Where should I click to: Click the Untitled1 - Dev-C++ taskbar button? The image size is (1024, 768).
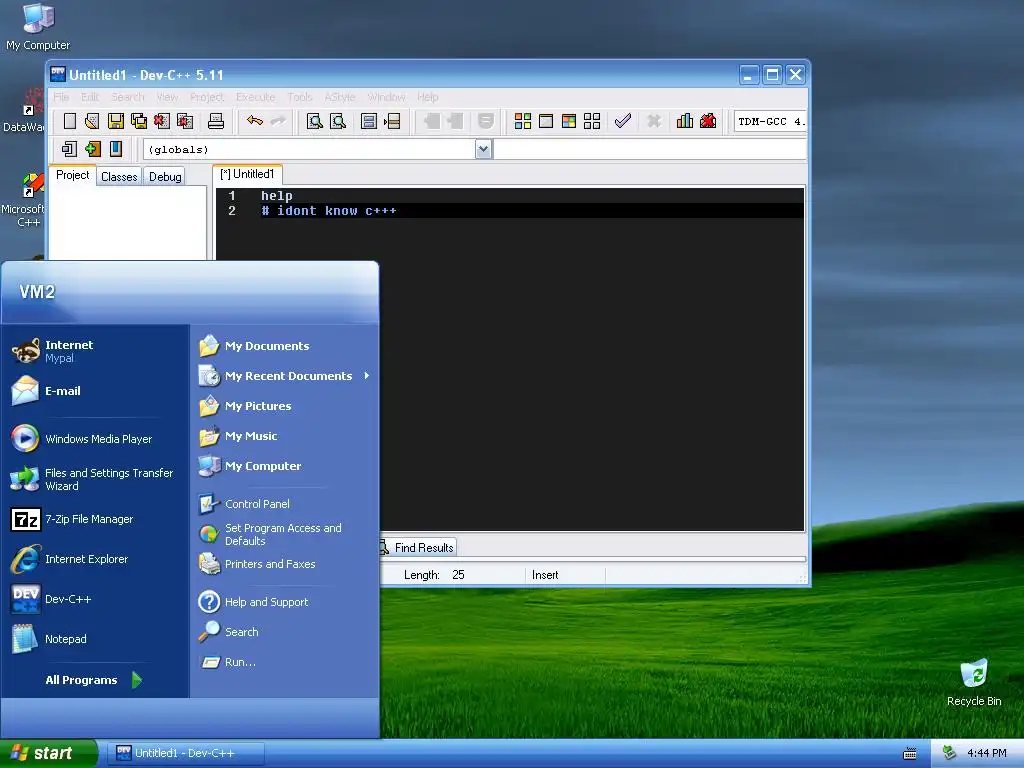point(186,753)
